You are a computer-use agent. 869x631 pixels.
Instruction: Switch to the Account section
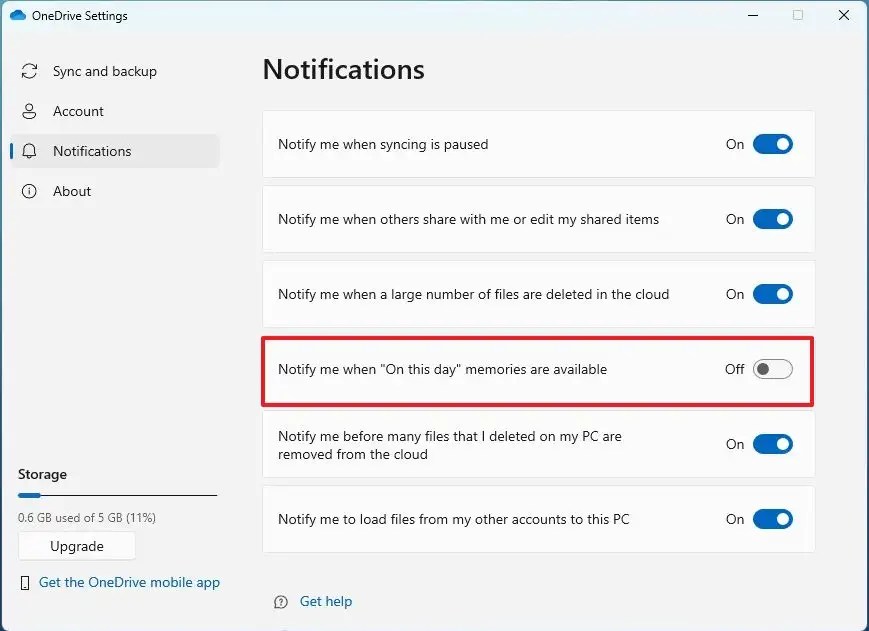pyautogui.click(x=78, y=111)
